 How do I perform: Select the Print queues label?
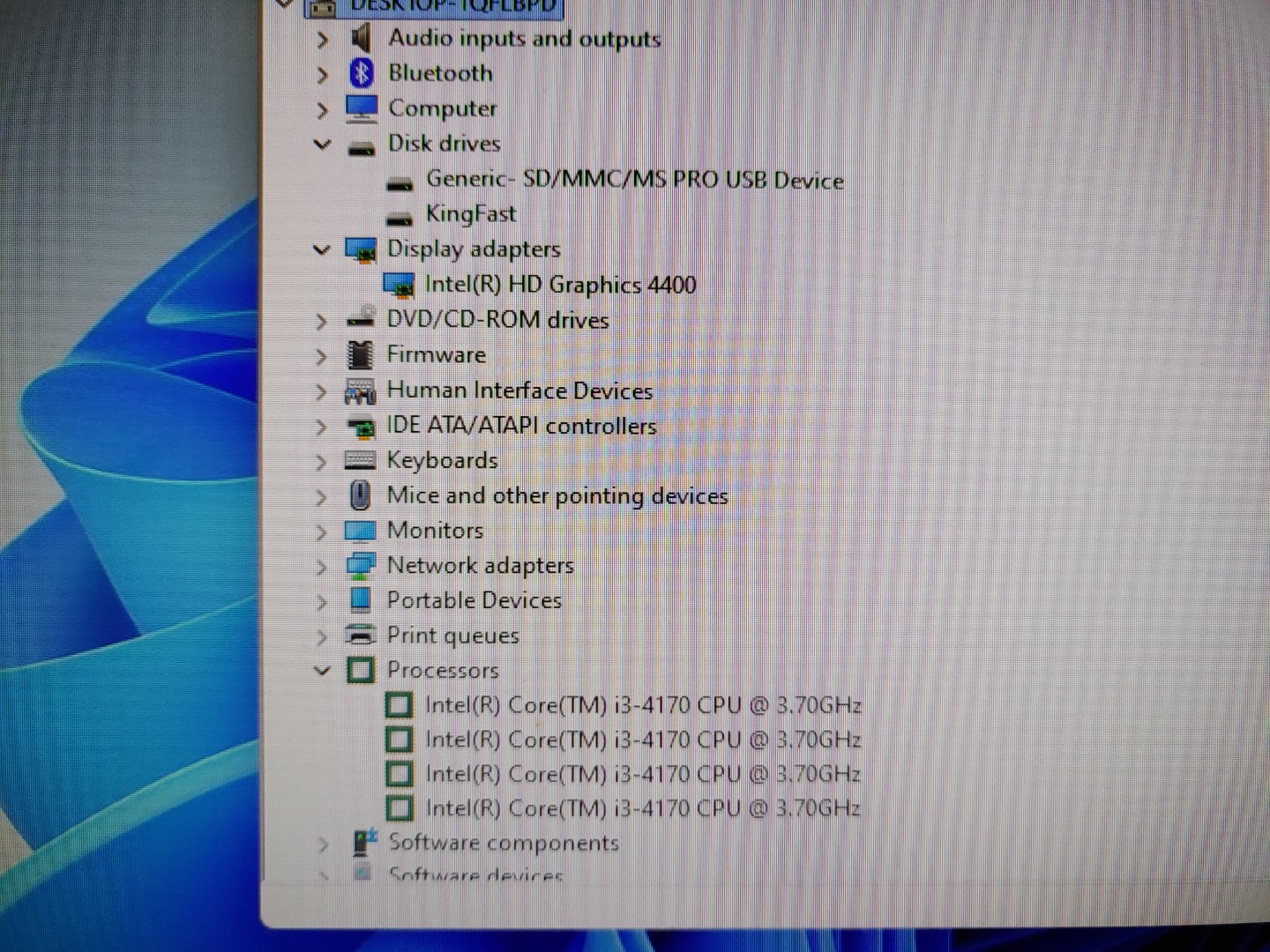(x=453, y=636)
